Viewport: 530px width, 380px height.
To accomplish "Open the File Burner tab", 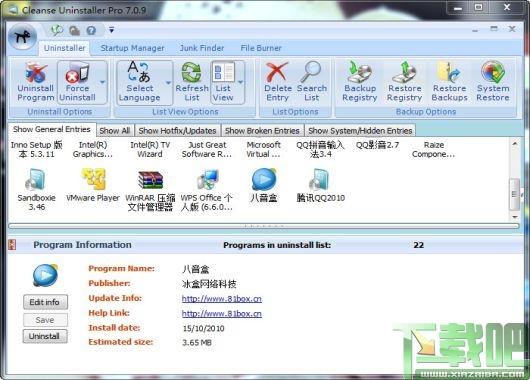I will coord(261,48).
